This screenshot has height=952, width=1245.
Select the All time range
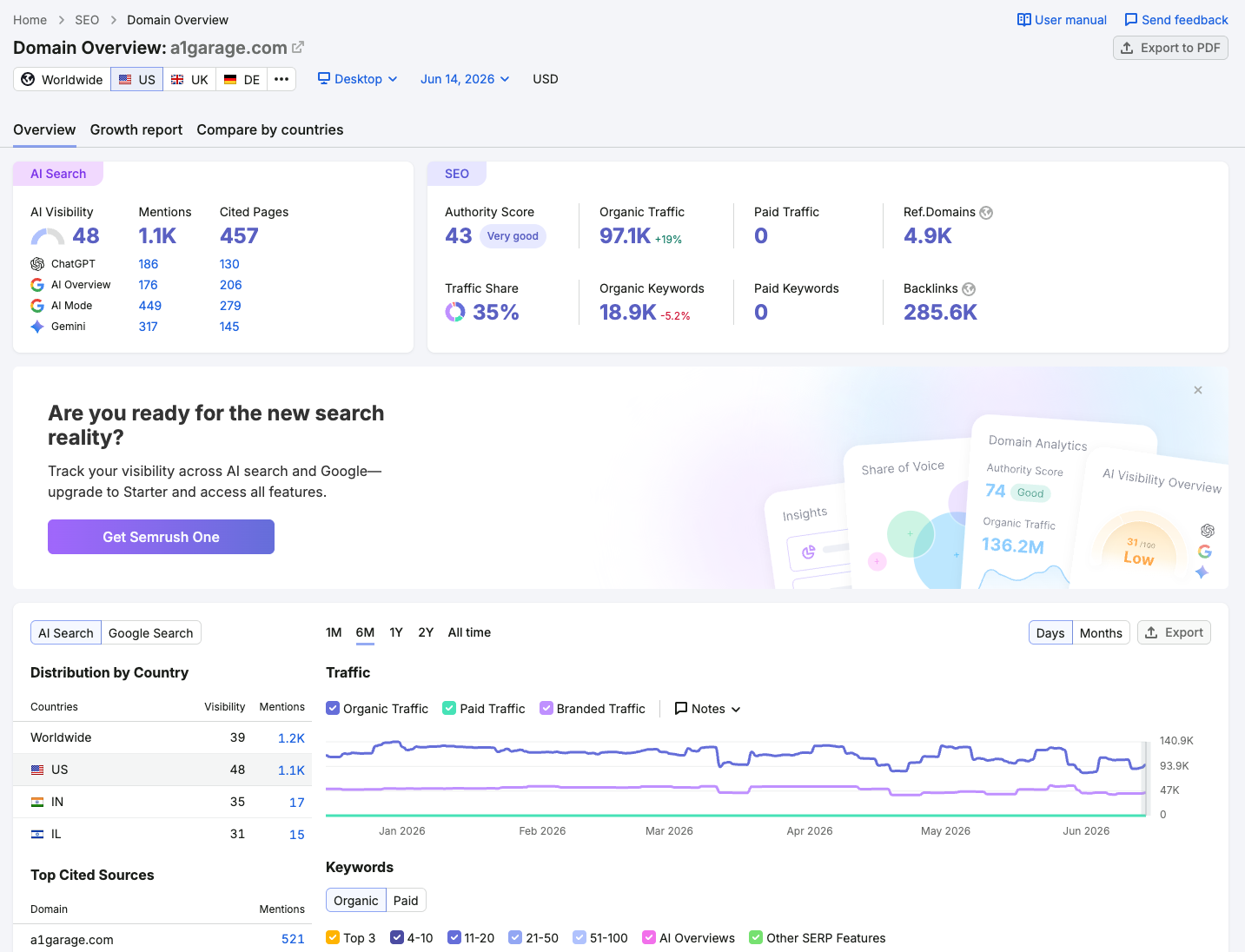coord(469,632)
